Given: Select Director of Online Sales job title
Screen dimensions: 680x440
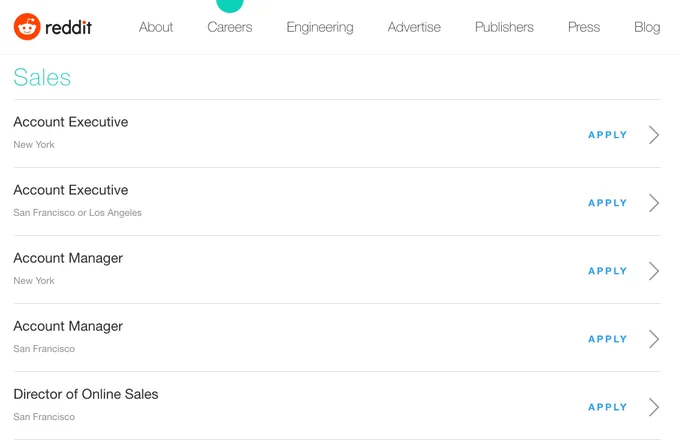Looking at the screenshot, I should pyautogui.click(x=86, y=394).
